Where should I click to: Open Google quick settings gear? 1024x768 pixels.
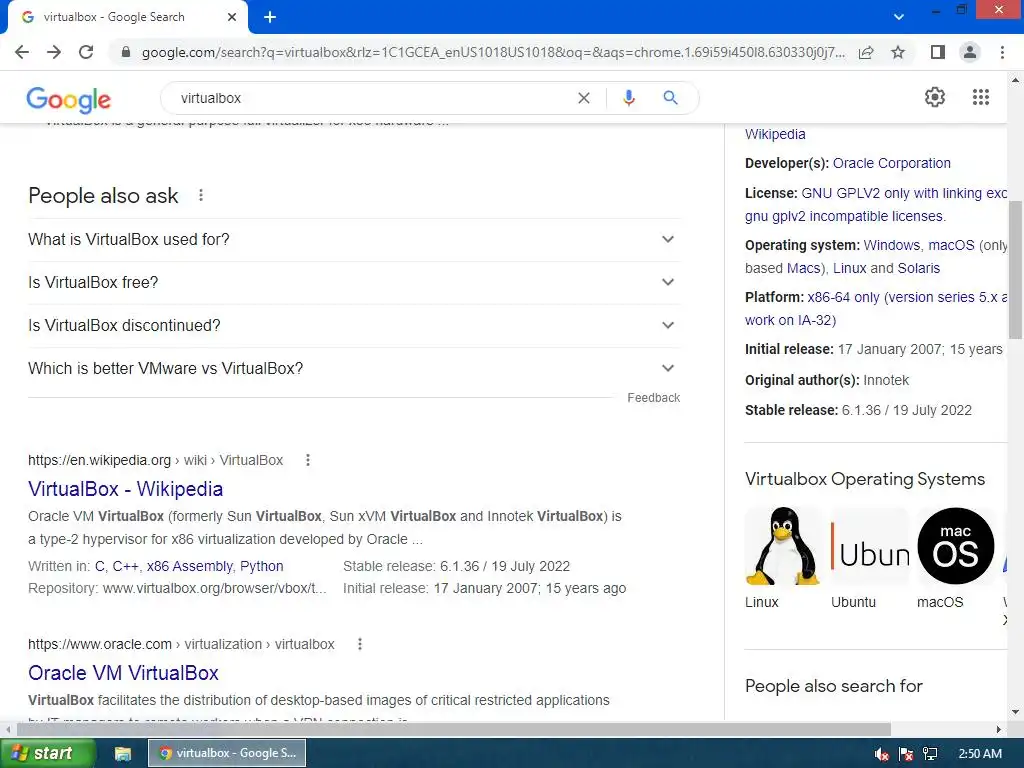click(x=935, y=97)
